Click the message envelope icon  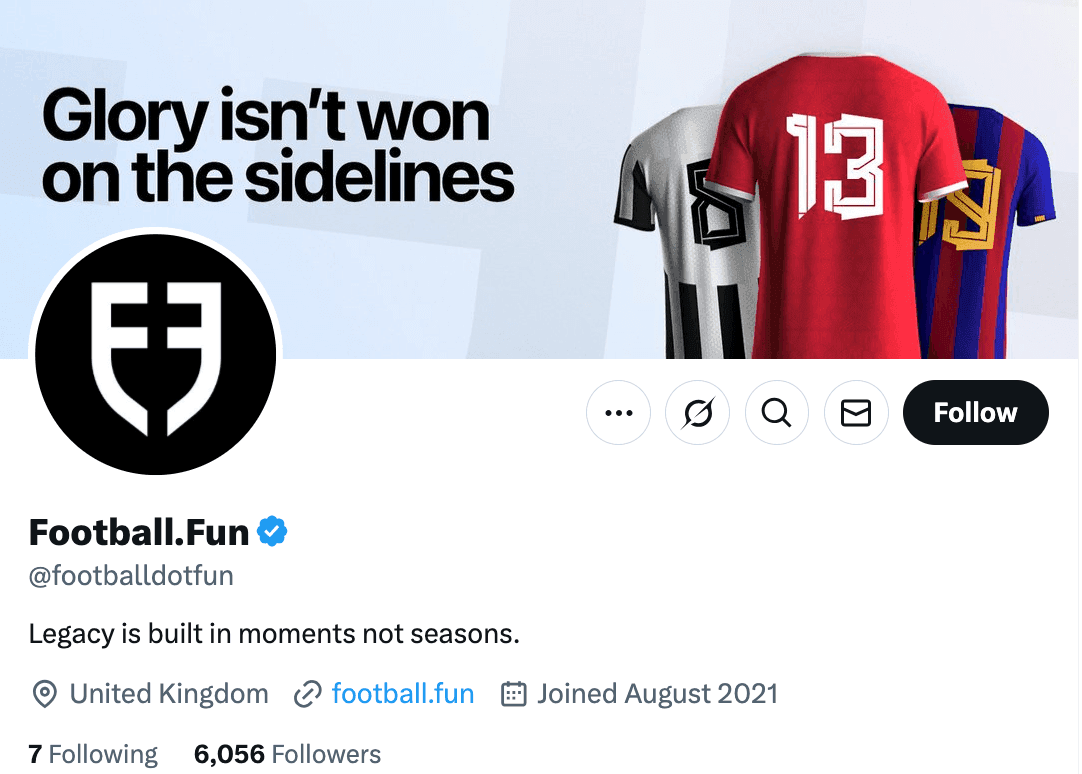[x=856, y=412]
